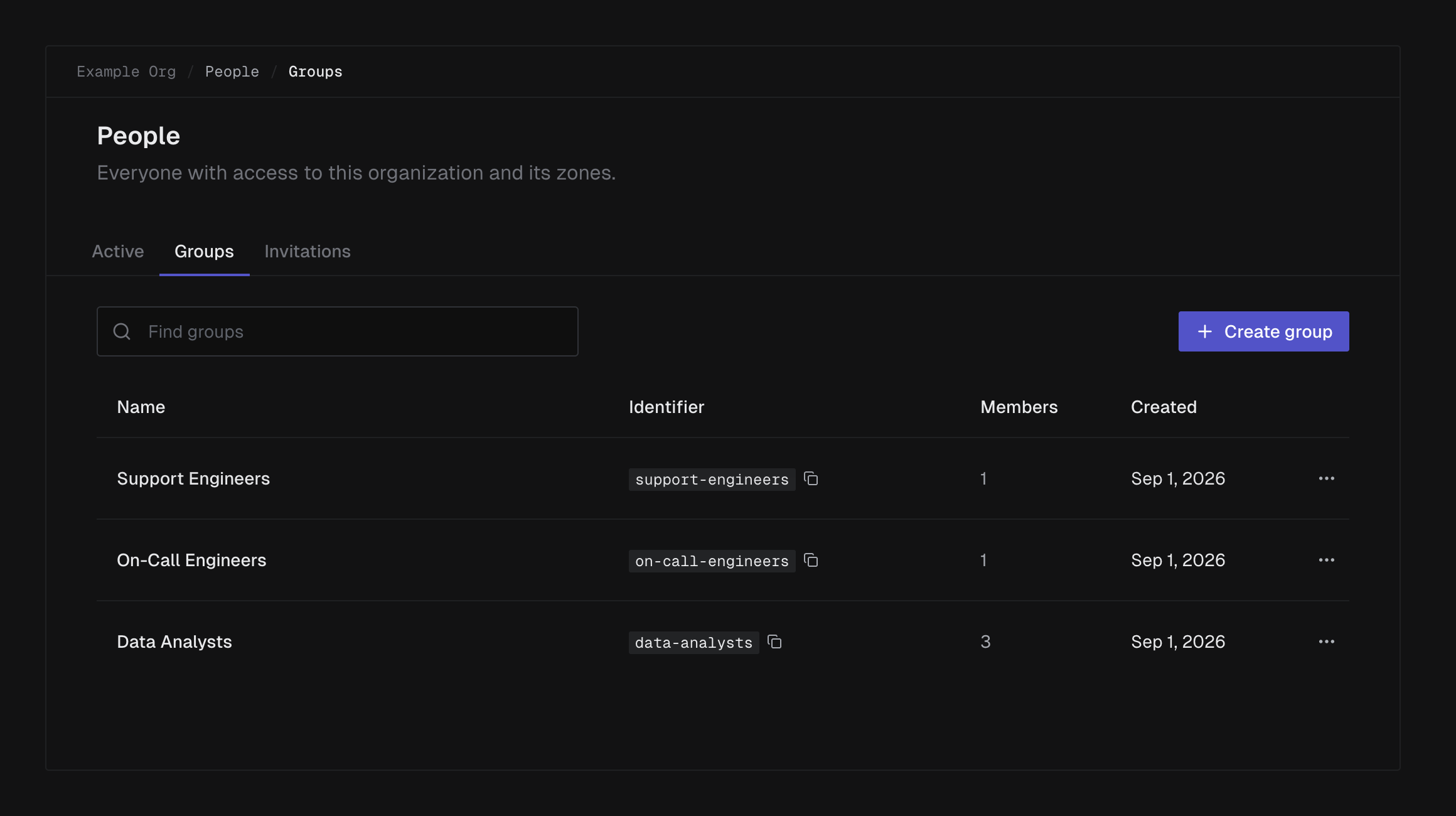This screenshot has width=1456, height=816.
Task: Open the Support Engineers group
Action: [x=193, y=478]
